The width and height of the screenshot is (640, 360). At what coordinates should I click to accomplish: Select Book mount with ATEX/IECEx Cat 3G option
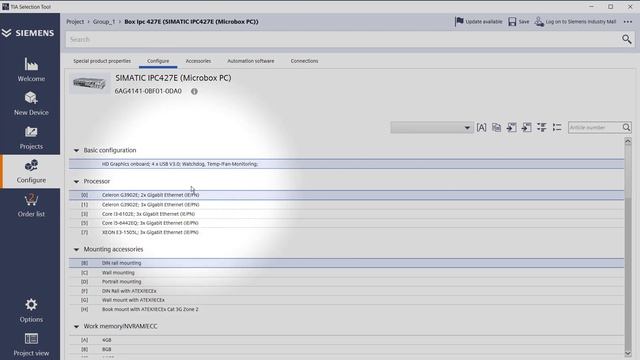pyautogui.click(x=346, y=309)
